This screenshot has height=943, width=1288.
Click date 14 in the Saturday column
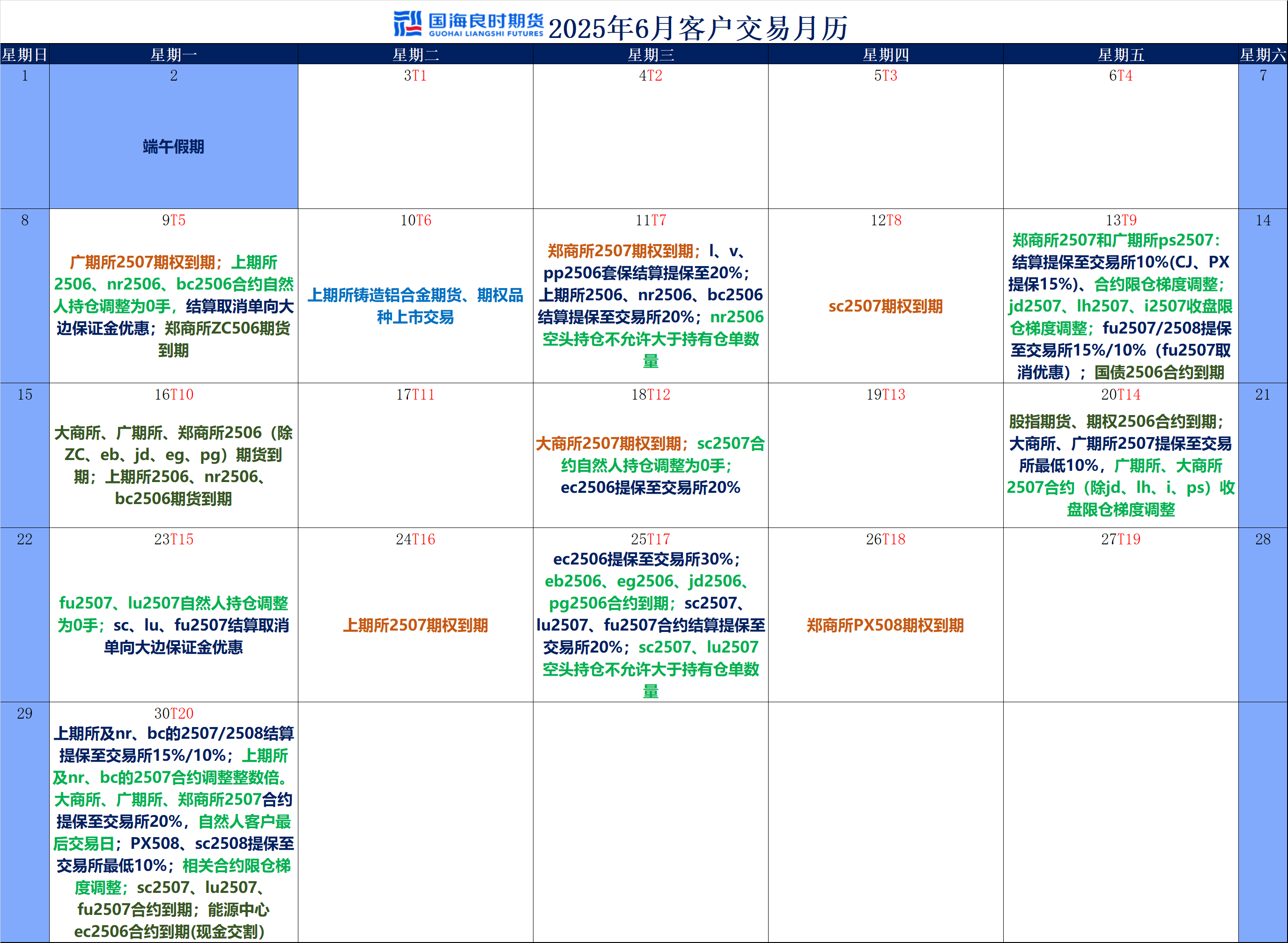(1263, 220)
